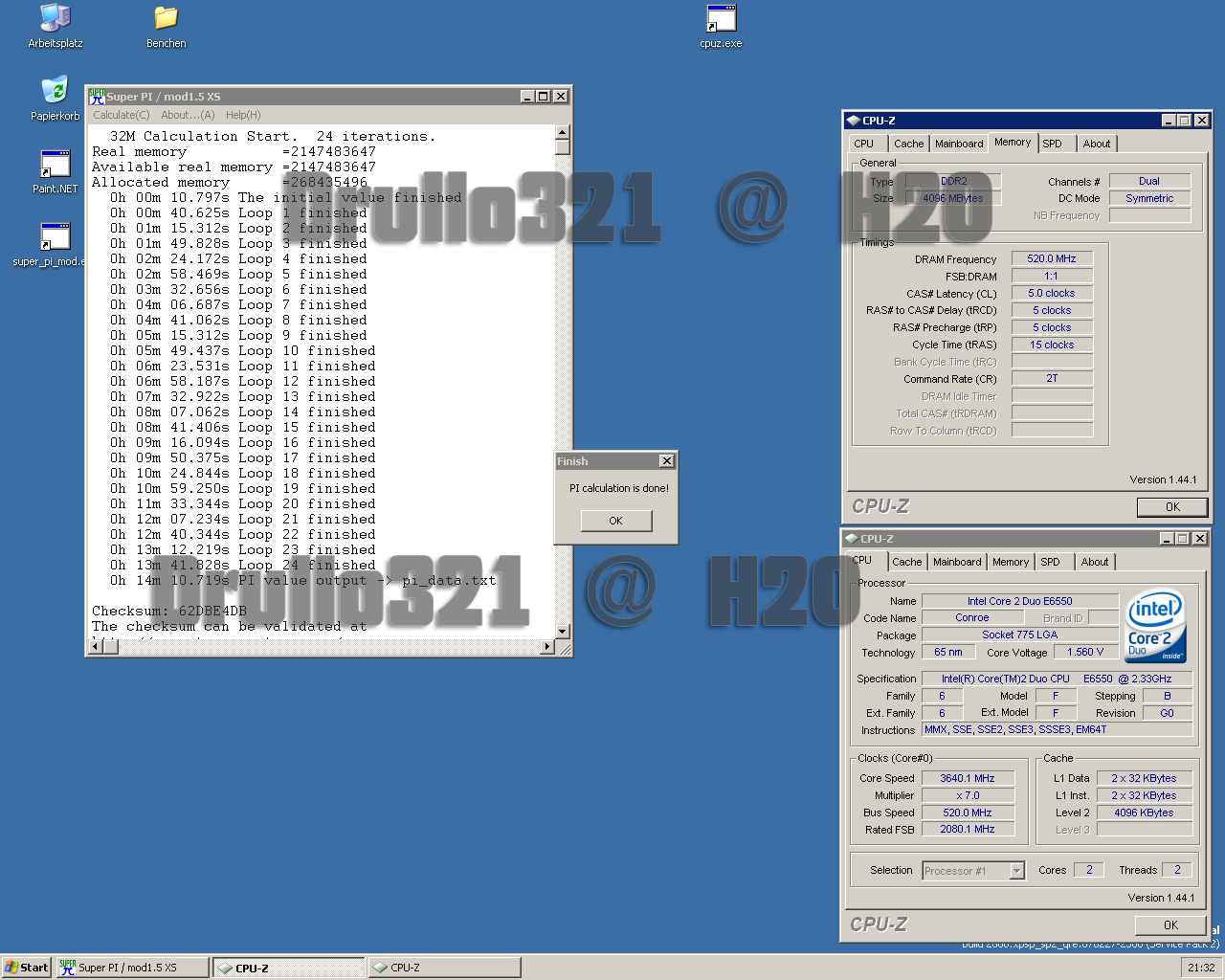This screenshot has width=1225, height=980.
Task: Switch to Cache tab in top CPU-Z window
Action: pyautogui.click(x=908, y=144)
